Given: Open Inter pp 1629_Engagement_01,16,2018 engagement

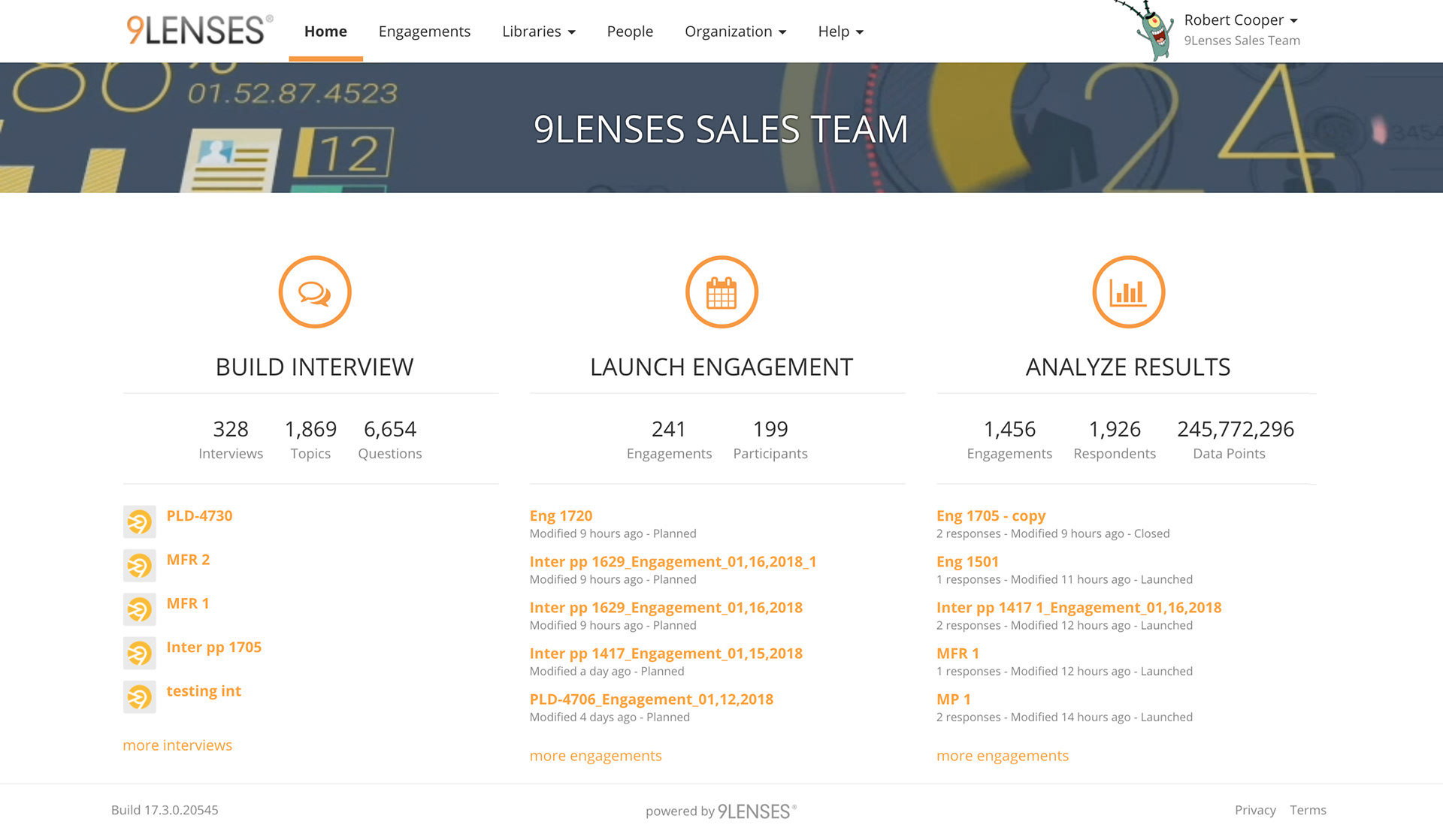Looking at the screenshot, I should [x=666, y=607].
